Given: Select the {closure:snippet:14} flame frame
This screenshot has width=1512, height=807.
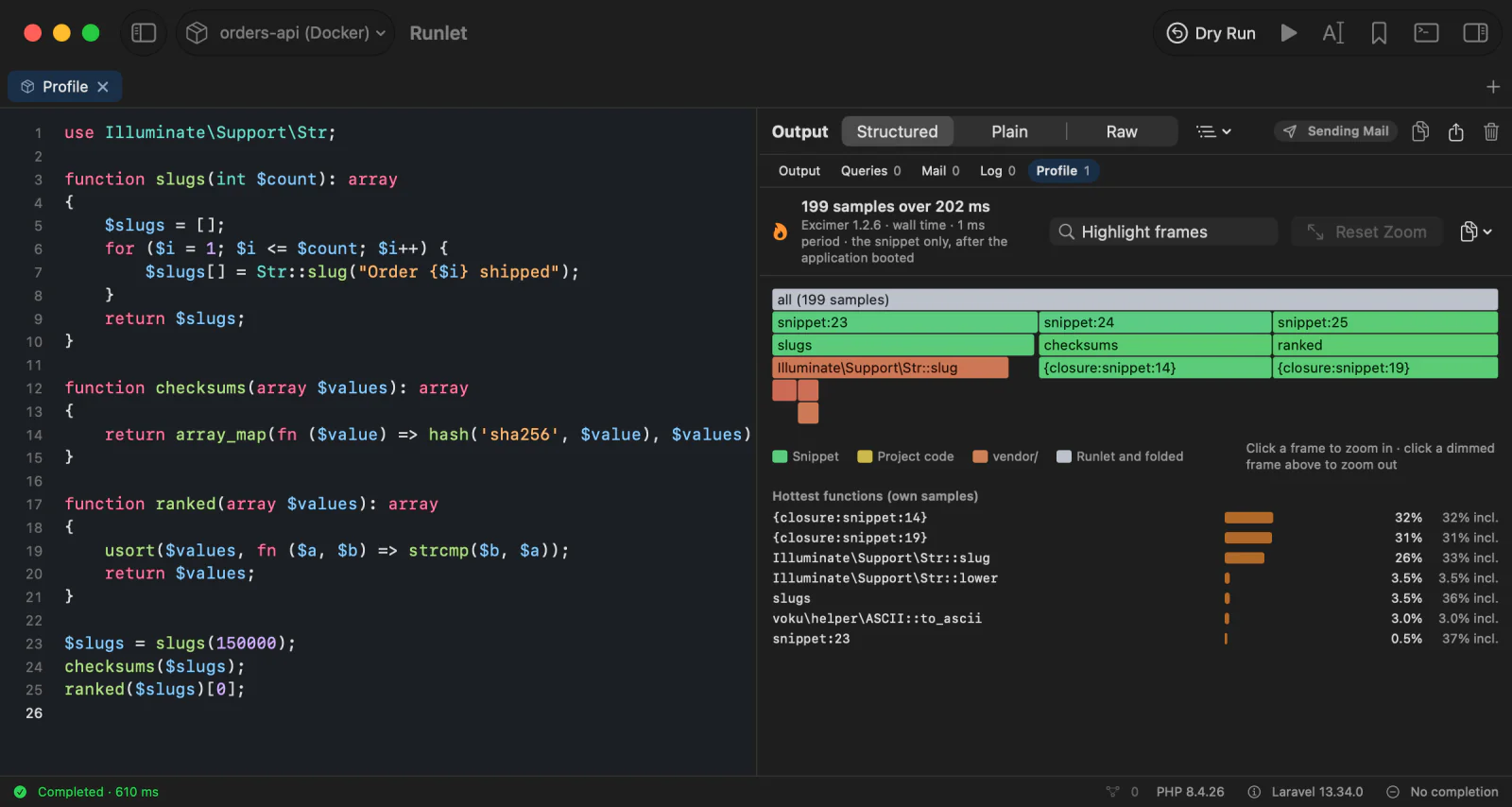Looking at the screenshot, I should [x=1155, y=368].
